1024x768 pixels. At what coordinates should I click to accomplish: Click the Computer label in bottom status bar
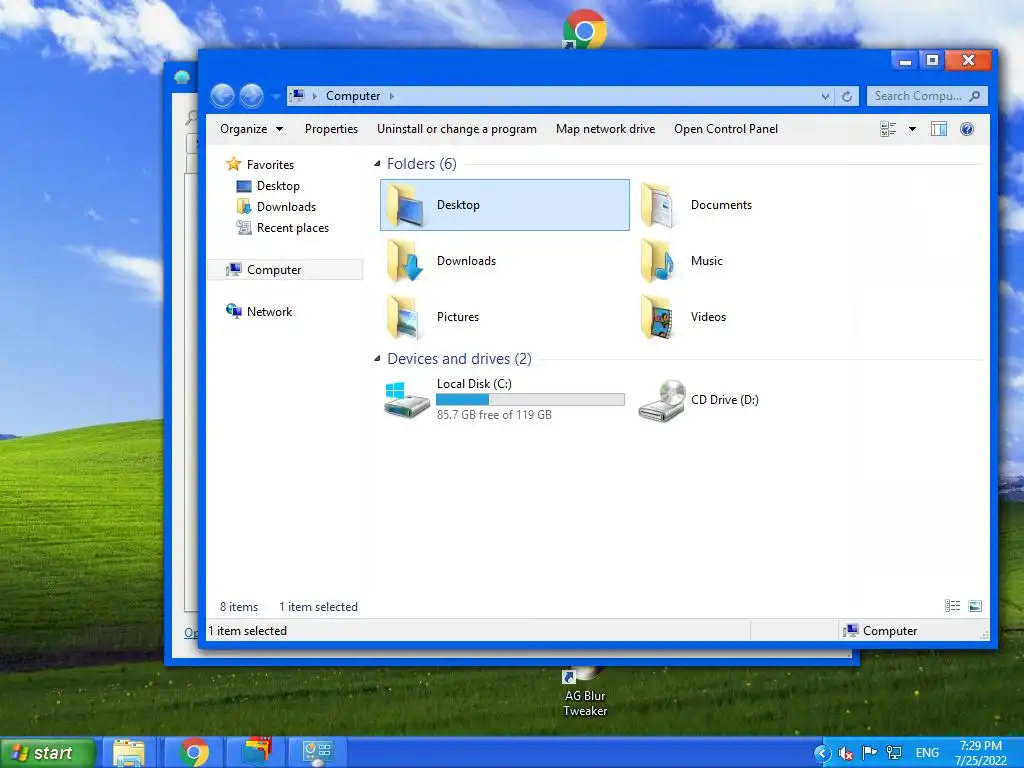coord(889,631)
